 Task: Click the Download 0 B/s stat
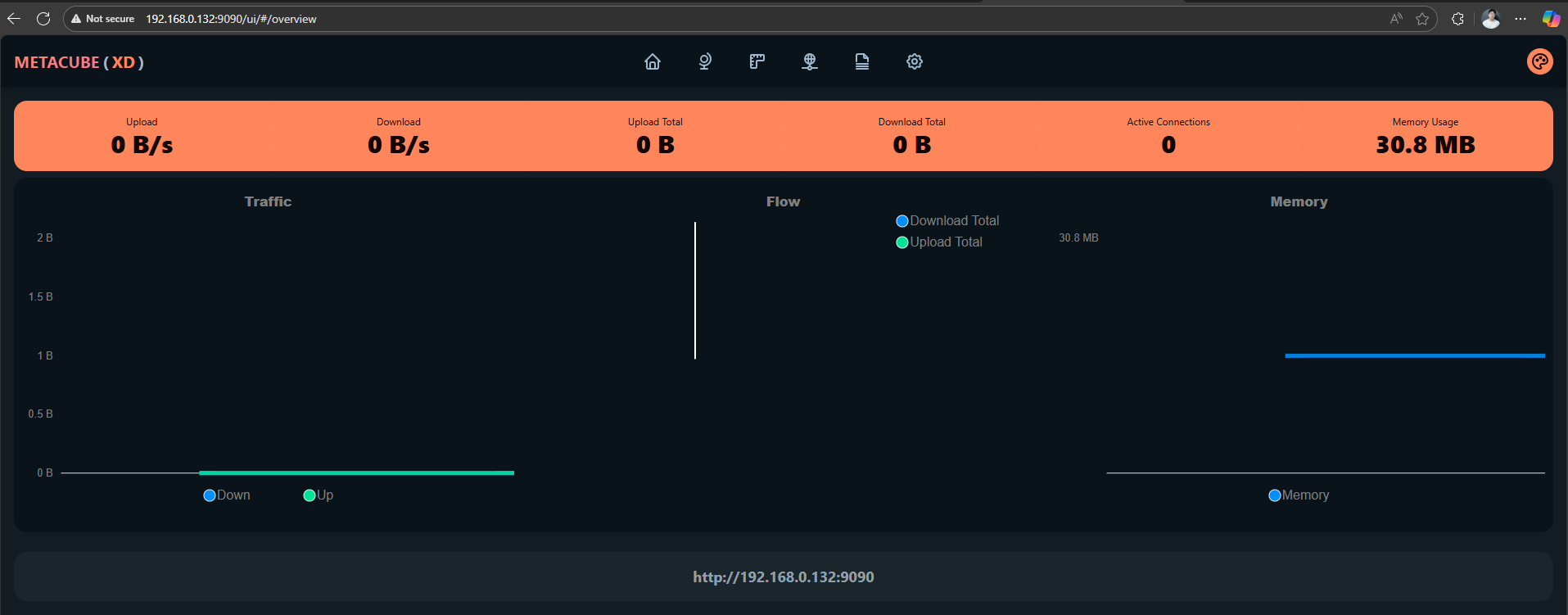[x=399, y=137]
